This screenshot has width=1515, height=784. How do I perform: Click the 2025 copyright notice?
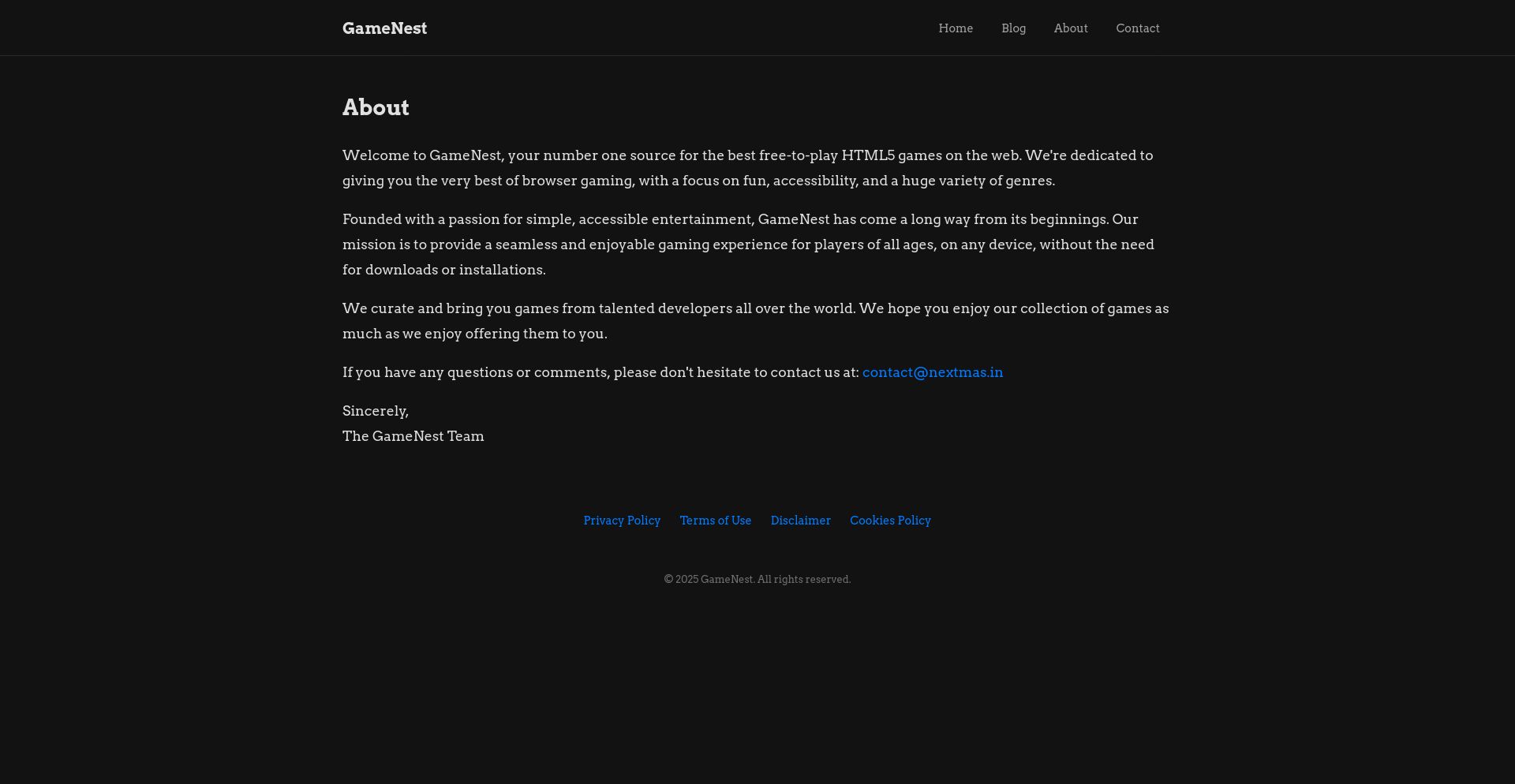click(757, 580)
